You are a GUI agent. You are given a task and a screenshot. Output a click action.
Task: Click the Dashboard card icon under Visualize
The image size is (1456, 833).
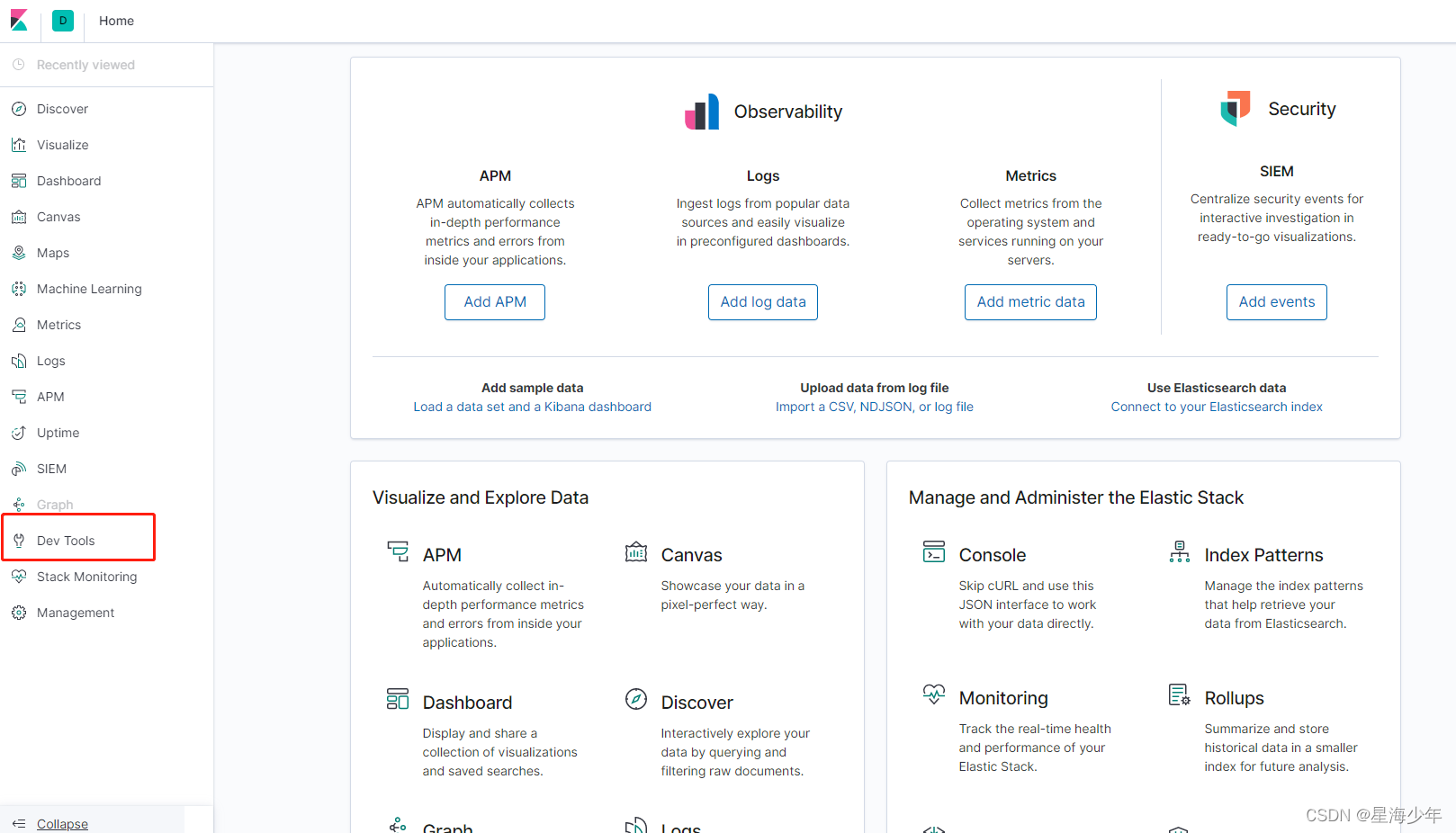pos(398,698)
